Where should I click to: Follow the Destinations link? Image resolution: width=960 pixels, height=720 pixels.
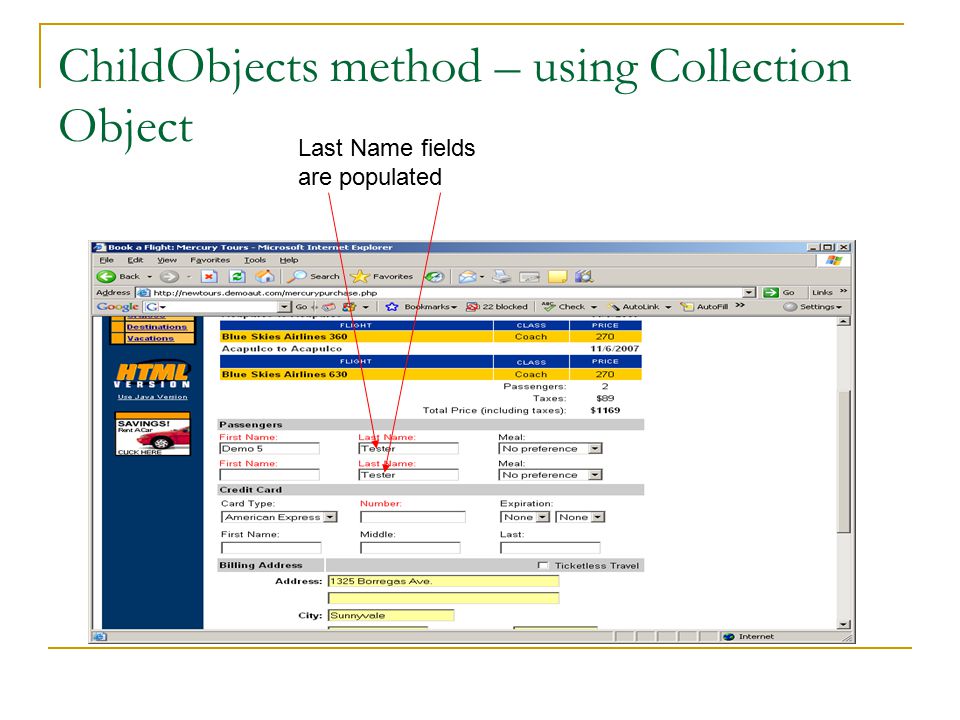coord(157,327)
